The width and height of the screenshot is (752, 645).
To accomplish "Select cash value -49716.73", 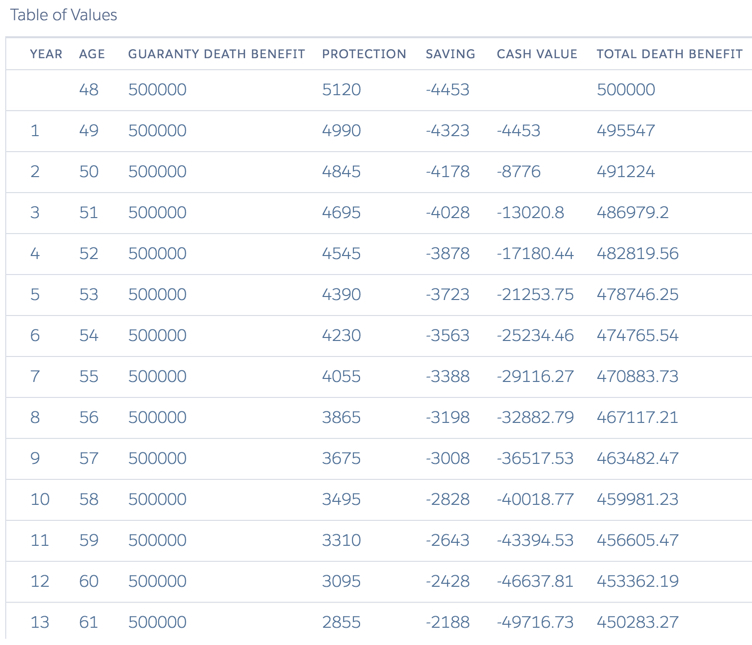I will click(535, 622).
